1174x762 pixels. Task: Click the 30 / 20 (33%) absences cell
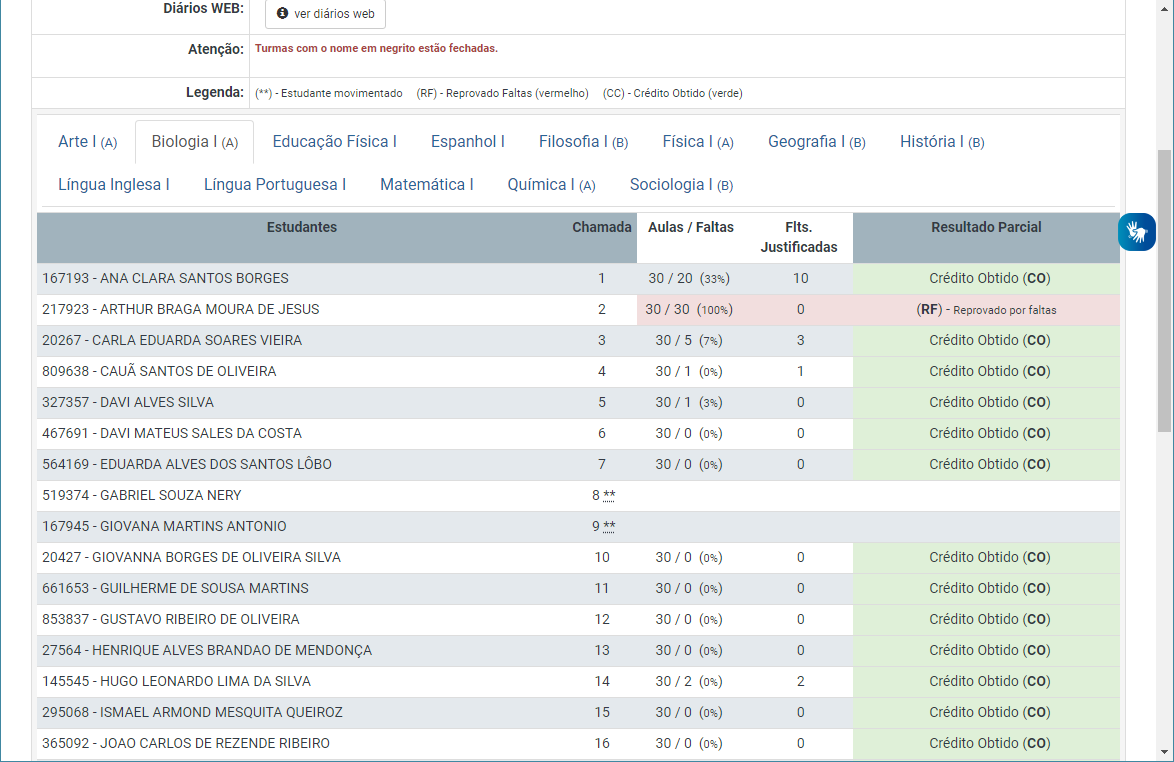click(x=689, y=278)
